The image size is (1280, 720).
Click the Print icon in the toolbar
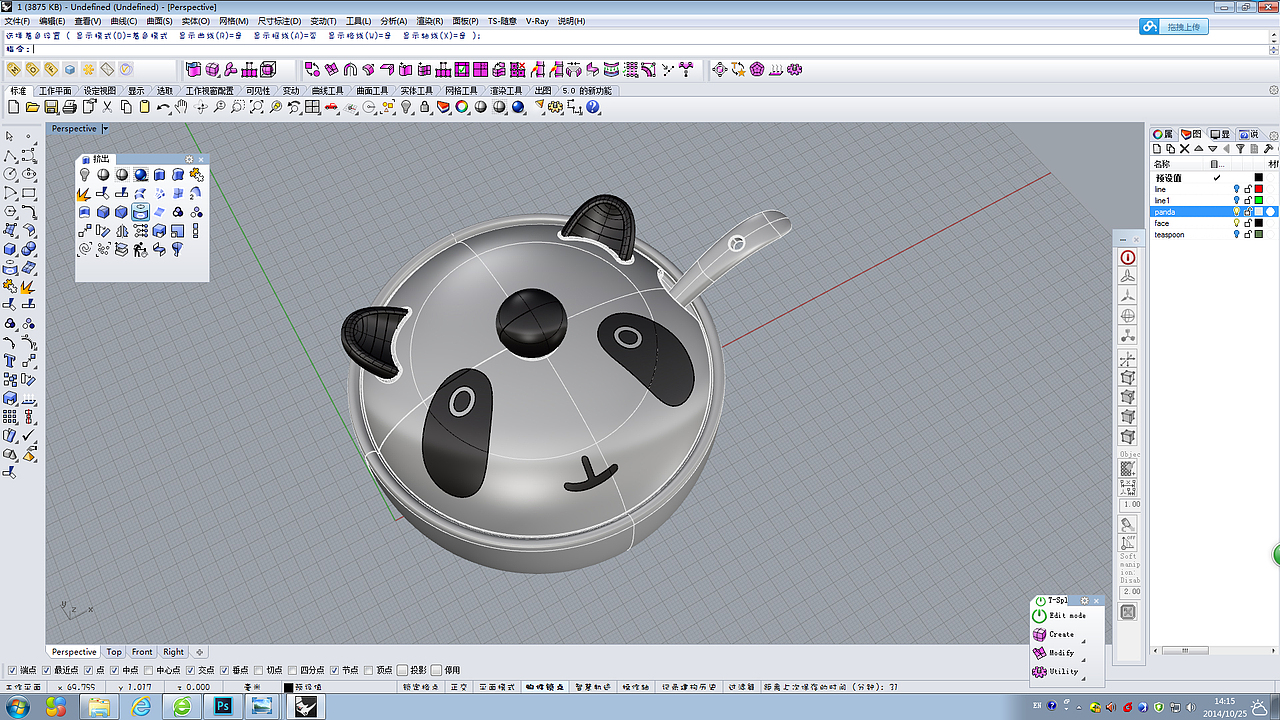69,107
